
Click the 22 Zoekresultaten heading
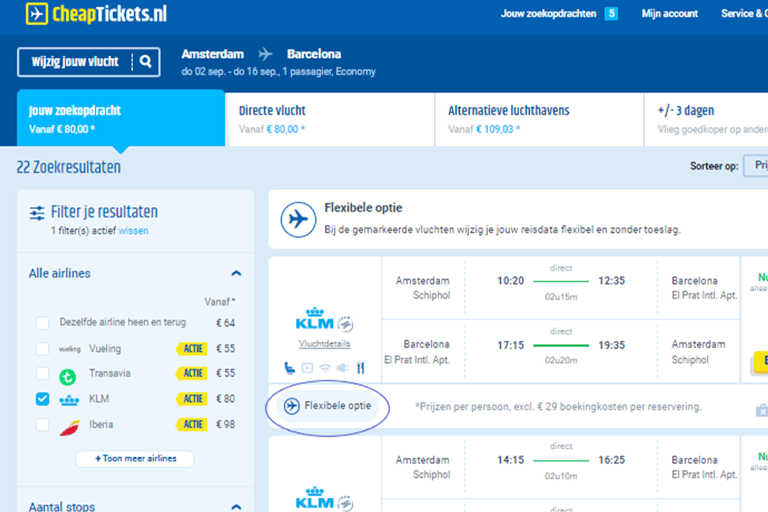point(69,167)
